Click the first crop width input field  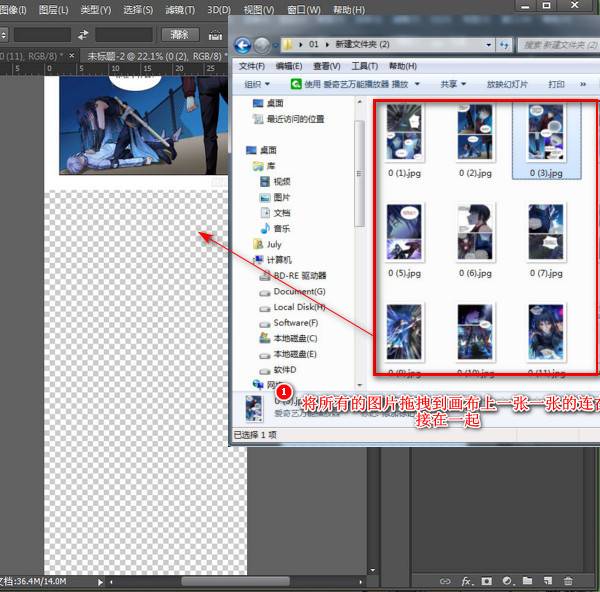tap(42, 35)
